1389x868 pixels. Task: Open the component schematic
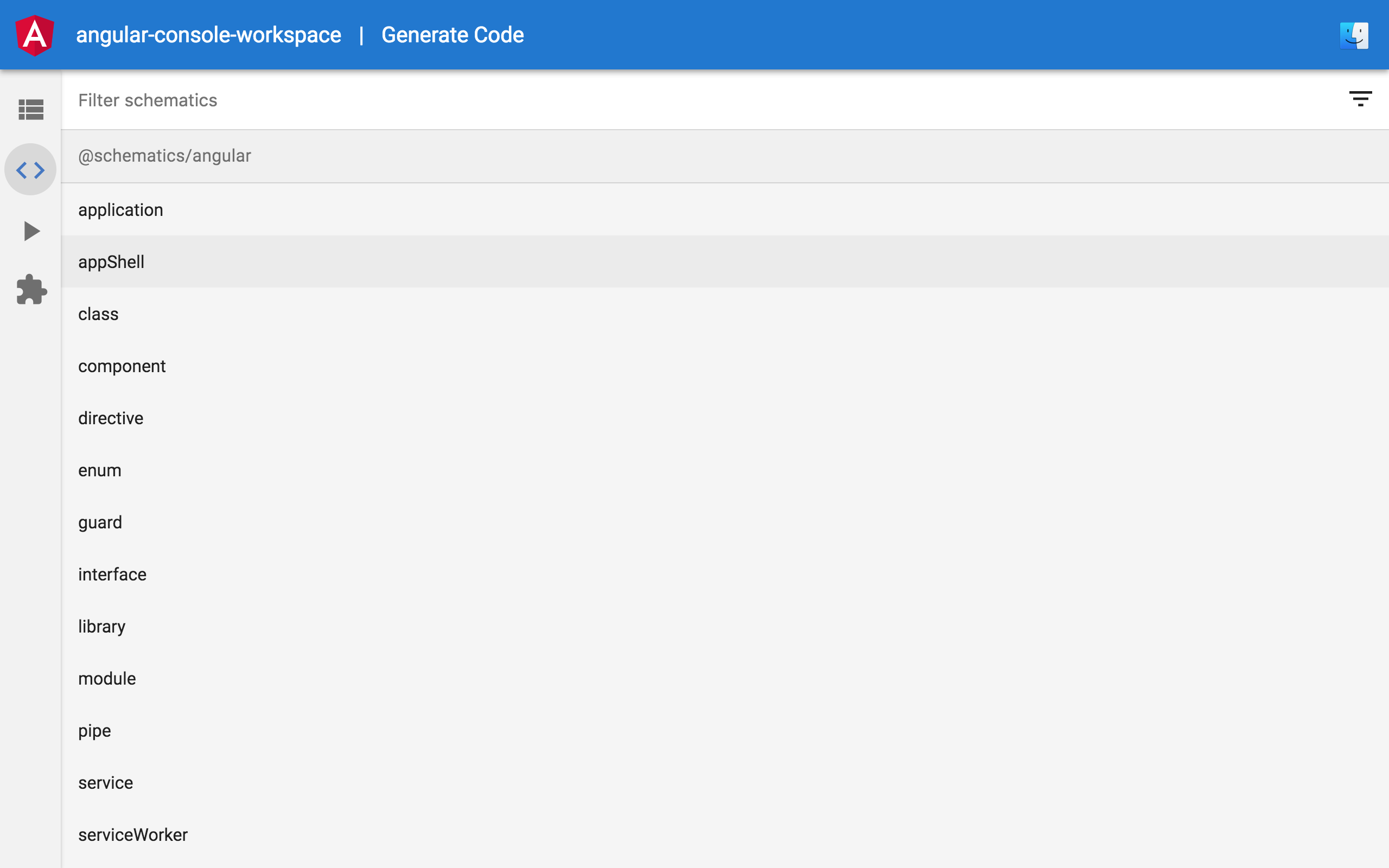point(122,366)
